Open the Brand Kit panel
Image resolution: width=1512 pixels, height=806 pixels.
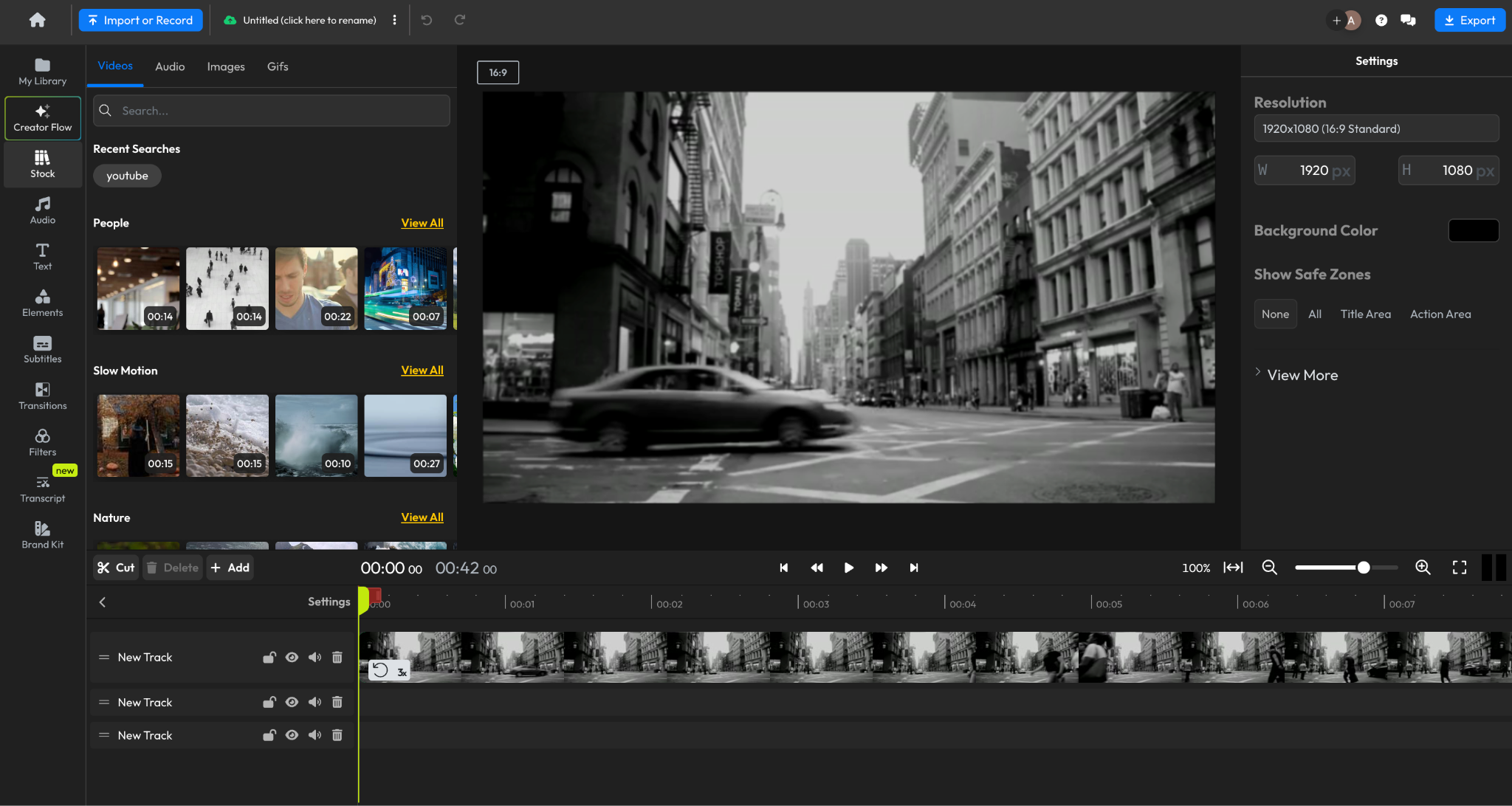(42, 534)
